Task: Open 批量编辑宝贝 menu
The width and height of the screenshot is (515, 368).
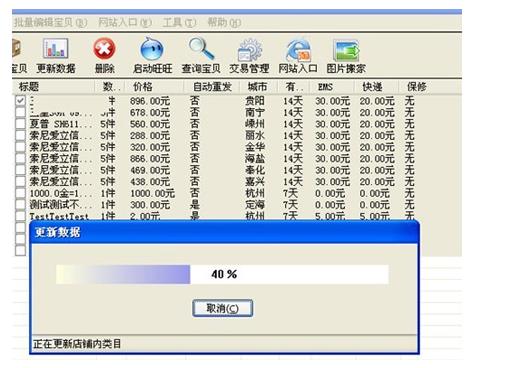Action: click(50, 22)
